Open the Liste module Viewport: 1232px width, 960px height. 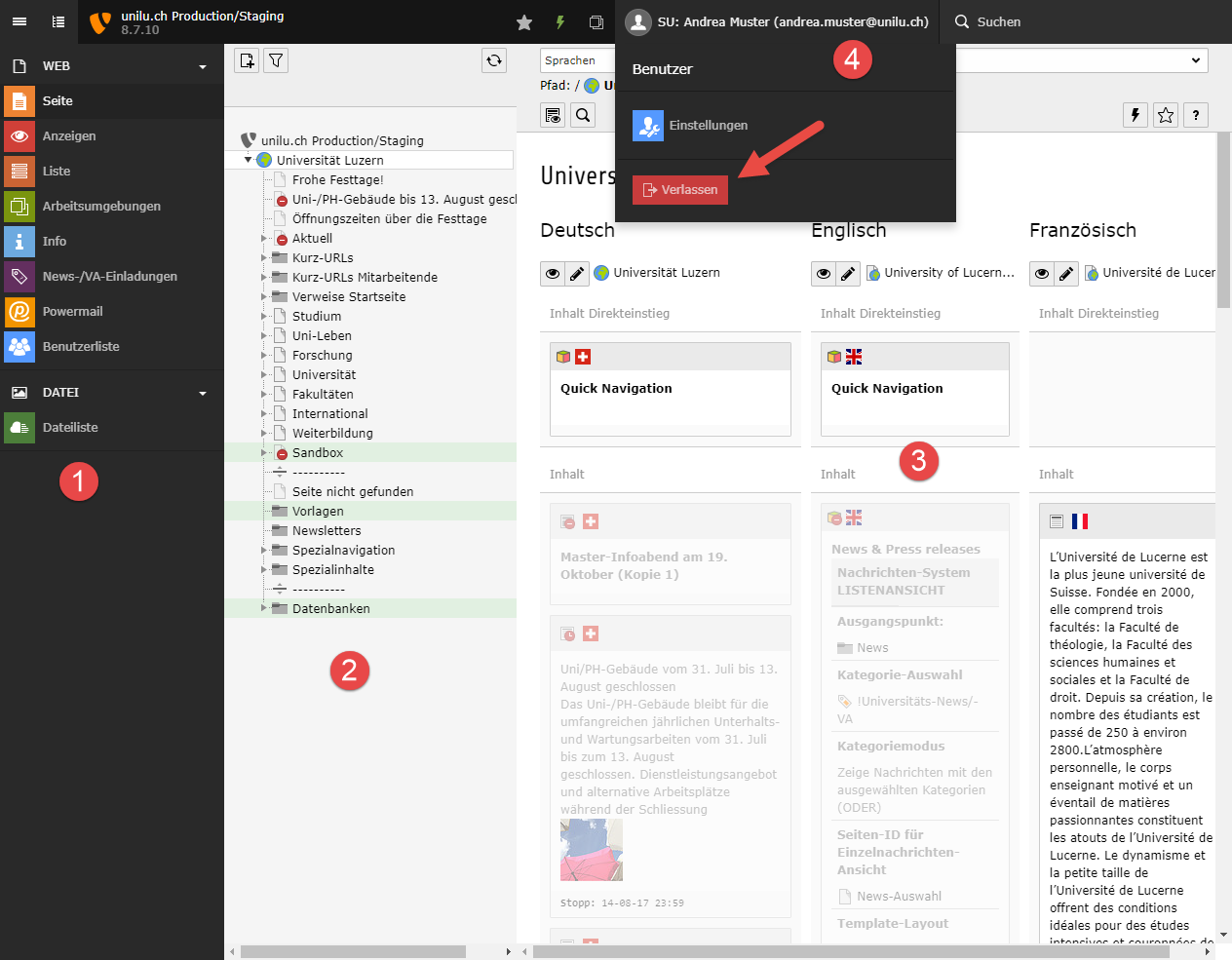[x=112, y=172]
